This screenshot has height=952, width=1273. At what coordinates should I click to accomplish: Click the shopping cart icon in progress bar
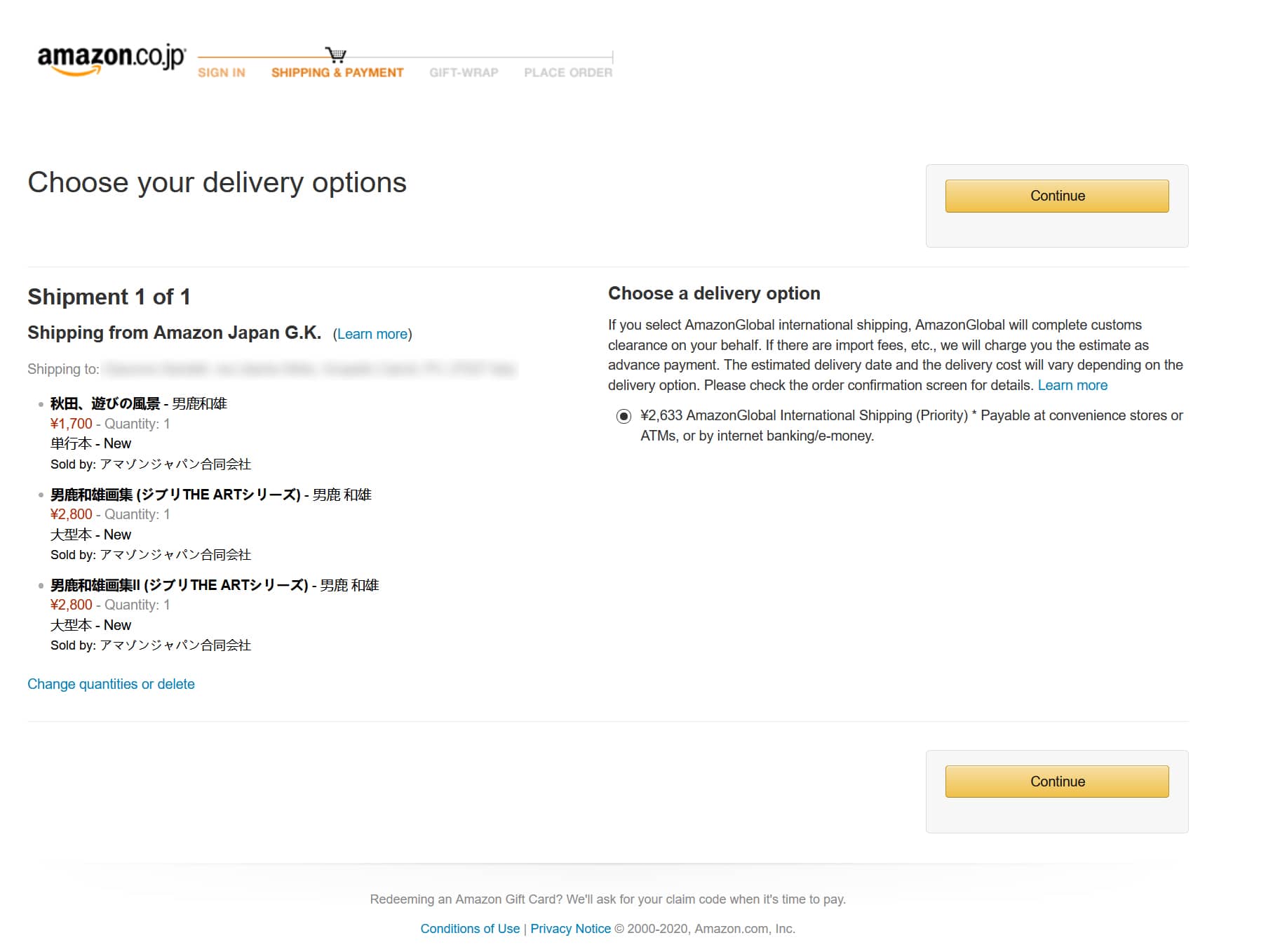(x=337, y=54)
